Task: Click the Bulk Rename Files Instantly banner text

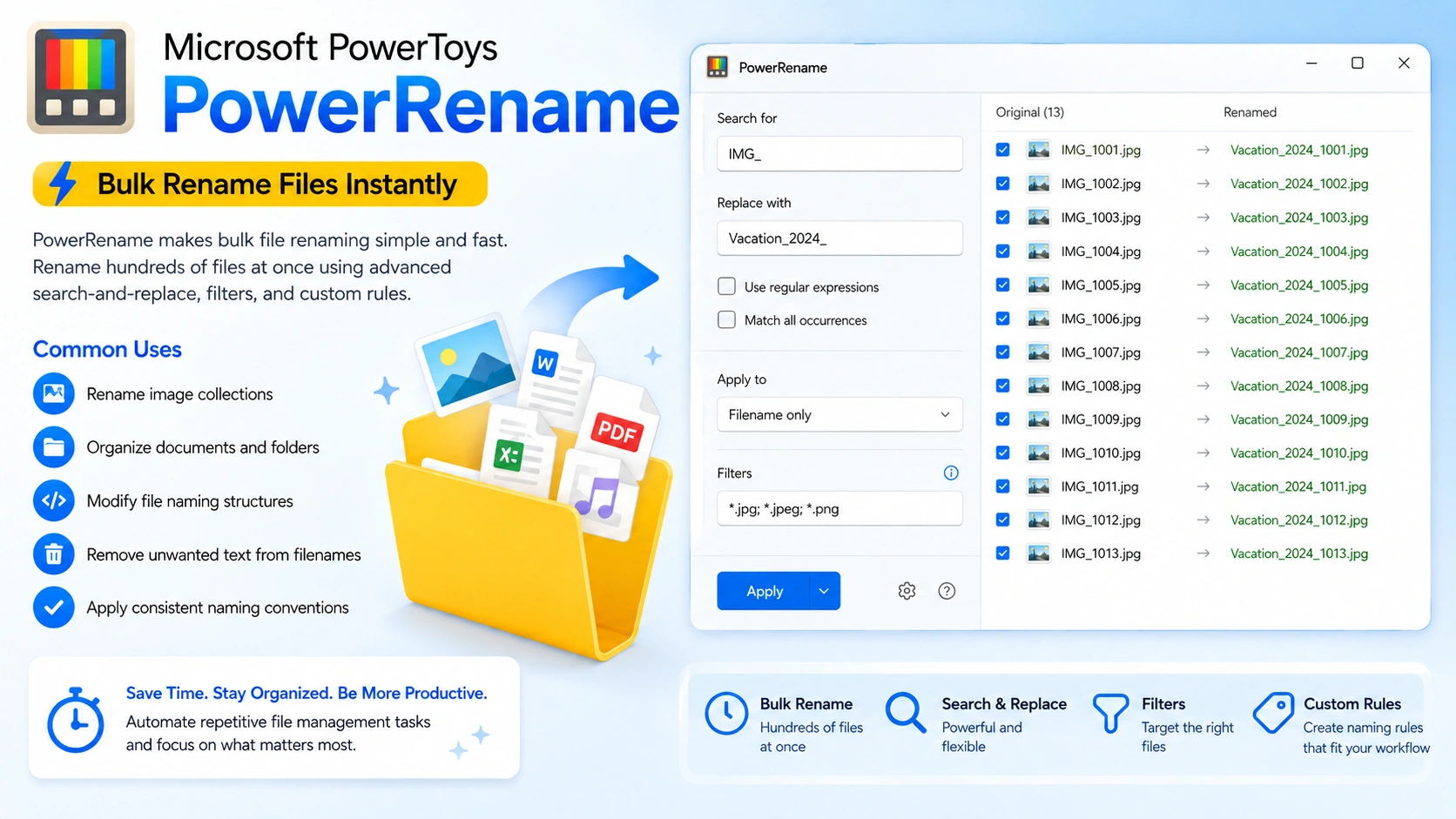Action: (277, 185)
